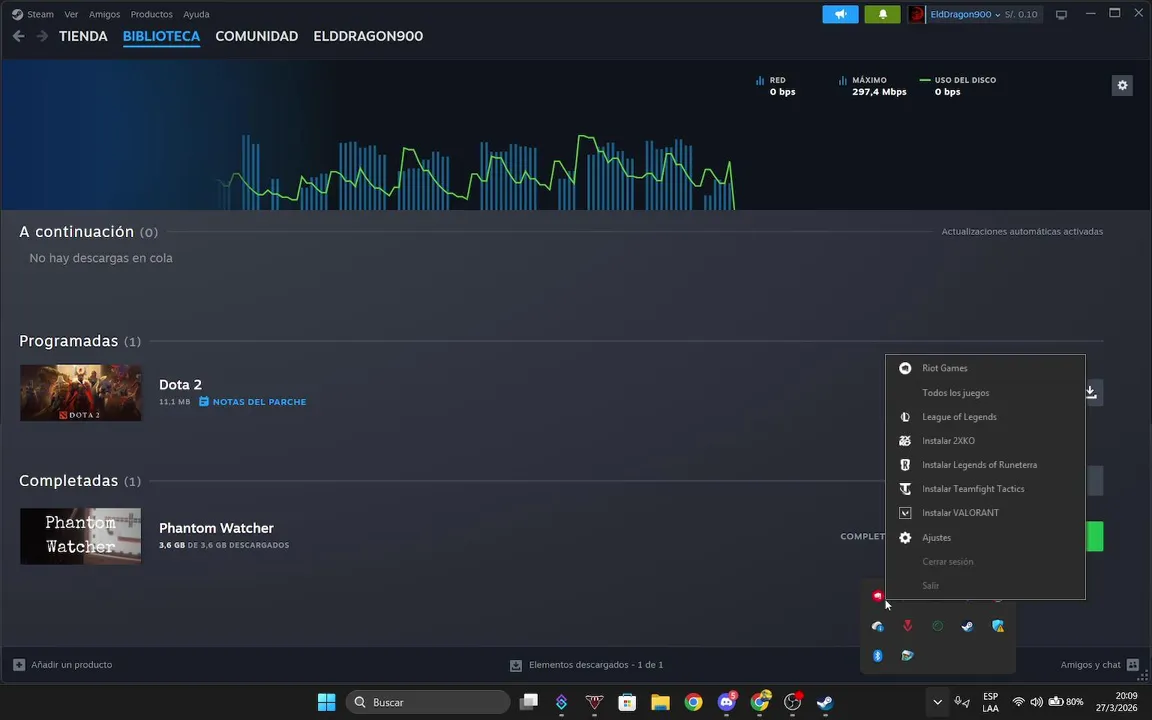Click the Añadir un producto plus icon

19,665
